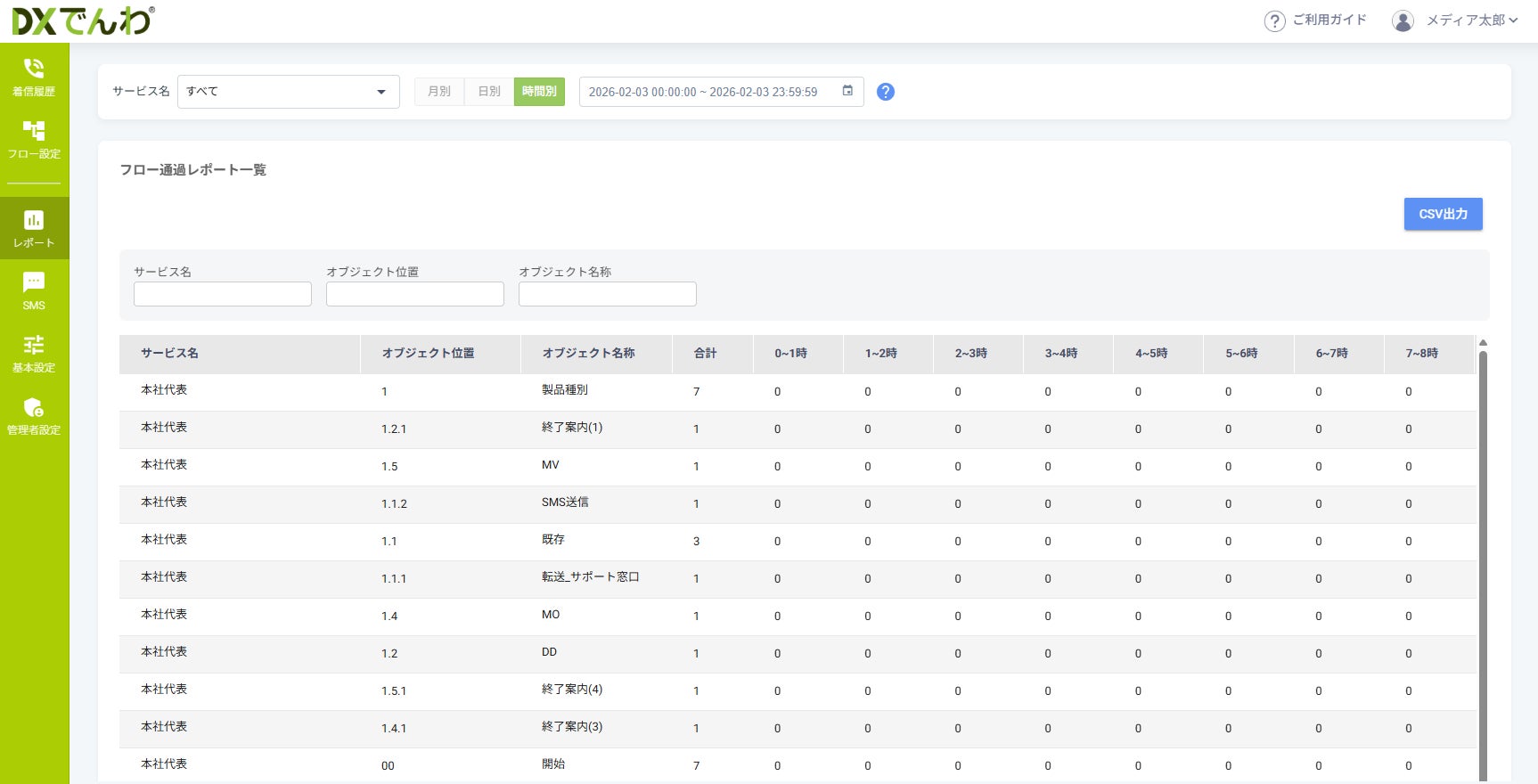Select the DD object name cell
1538x784 pixels.
pos(549,652)
